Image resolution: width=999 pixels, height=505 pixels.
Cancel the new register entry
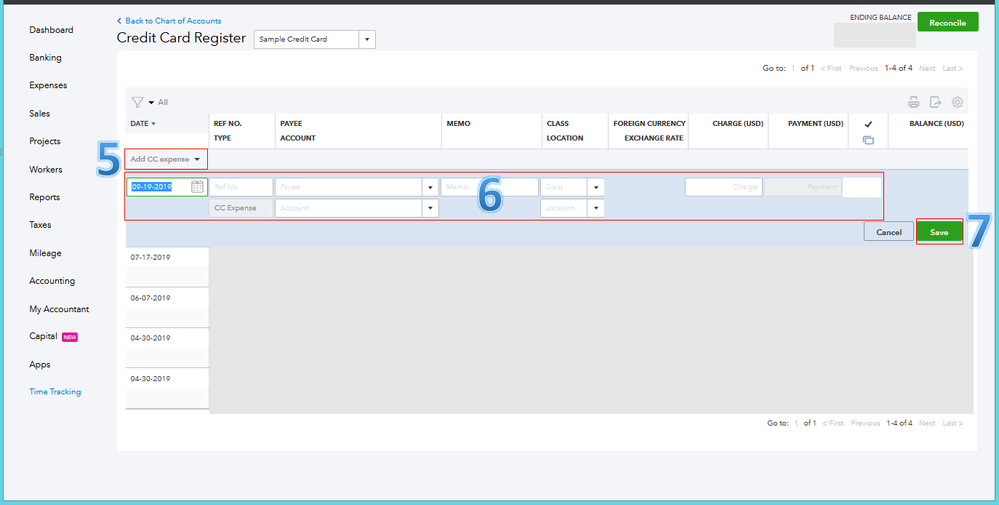[x=888, y=232]
